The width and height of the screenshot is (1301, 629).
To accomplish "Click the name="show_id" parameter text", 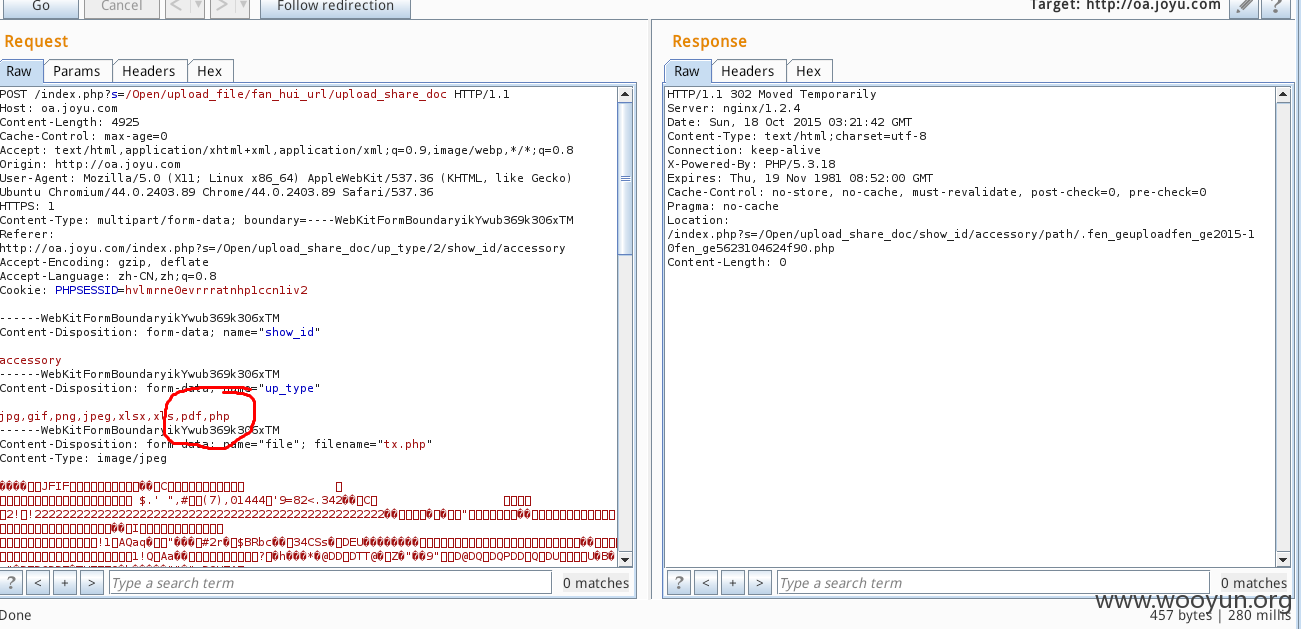I will click(x=272, y=332).
